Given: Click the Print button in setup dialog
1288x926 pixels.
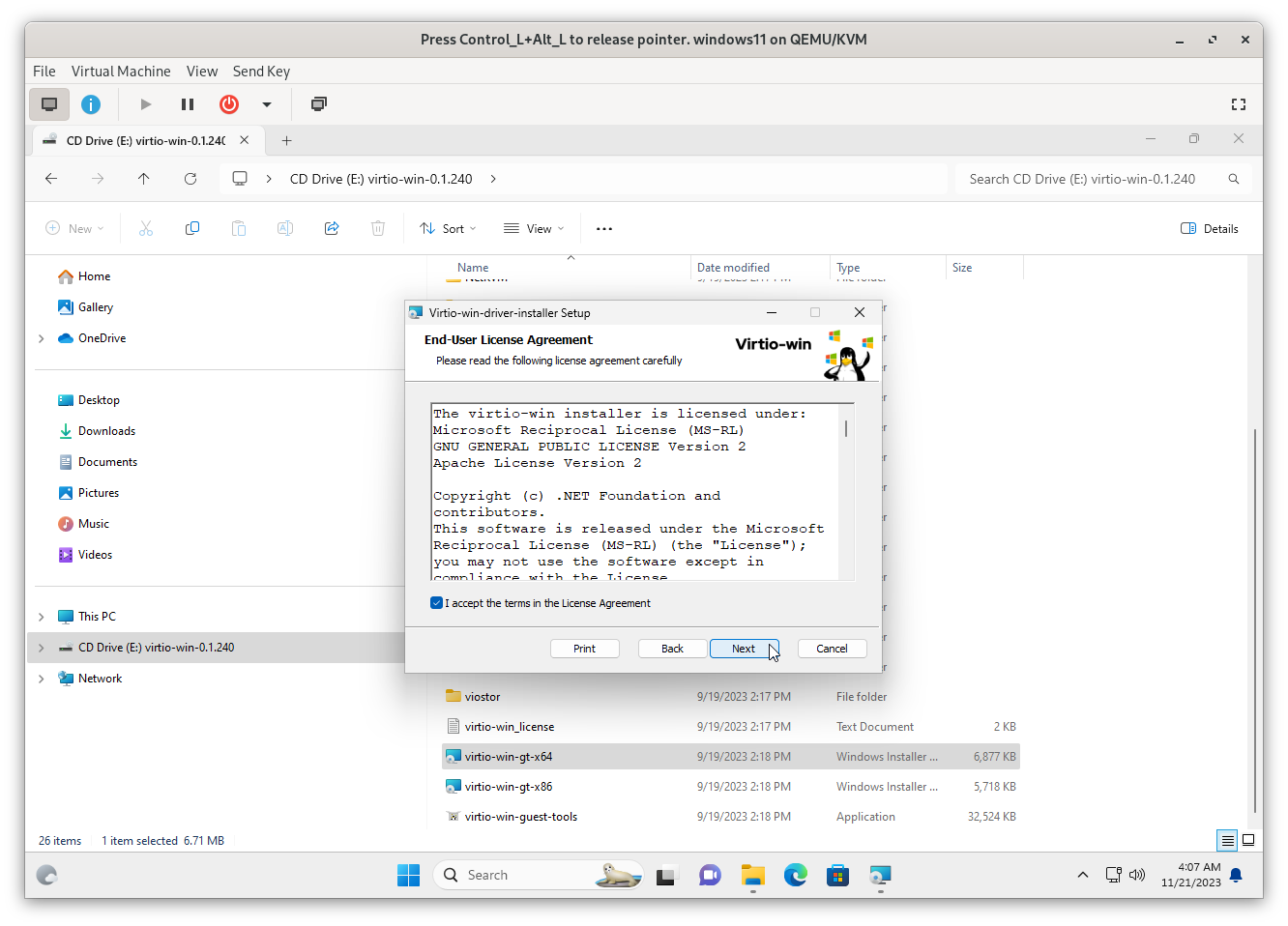Looking at the screenshot, I should pos(585,649).
